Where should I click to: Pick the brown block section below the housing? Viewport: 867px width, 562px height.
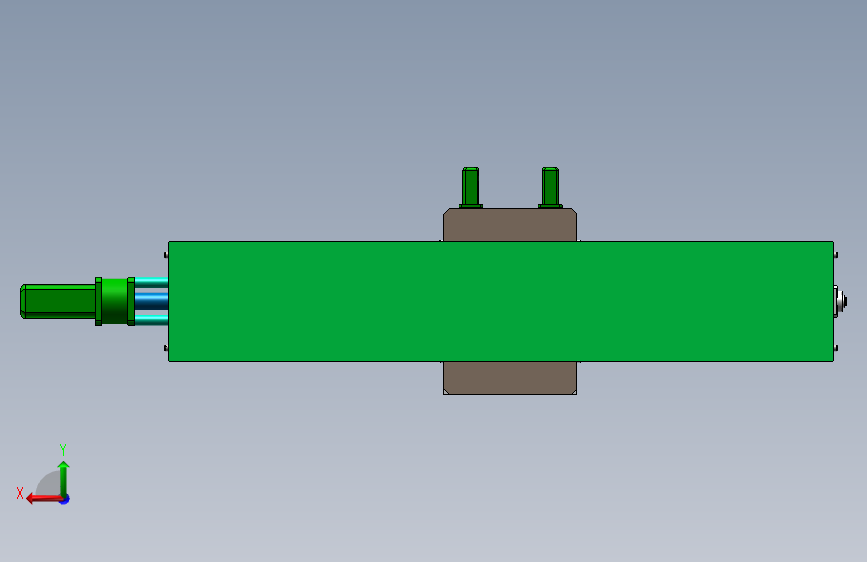(x=510, y=378)
